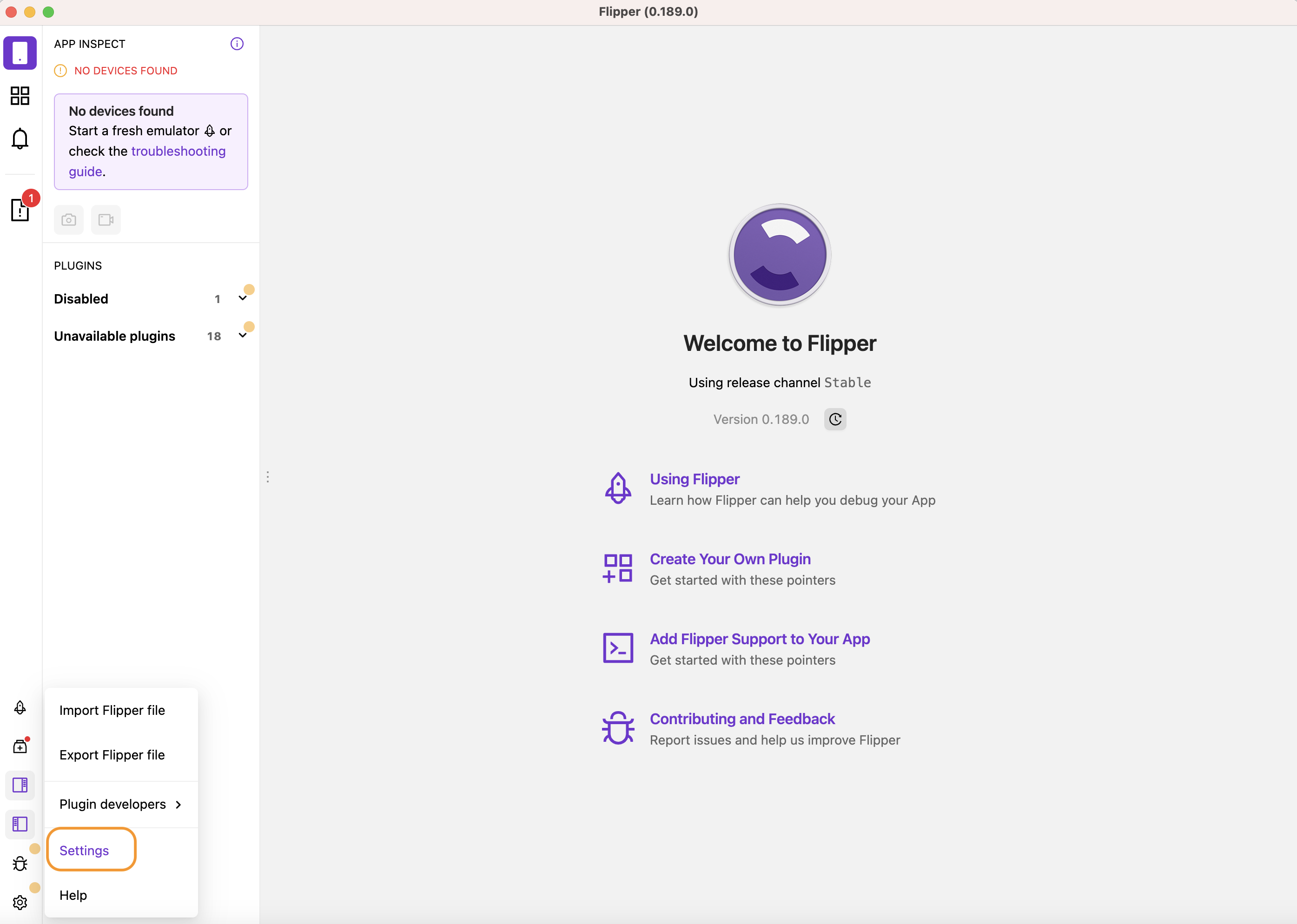Select Settings from the menu

click(84, 850)
